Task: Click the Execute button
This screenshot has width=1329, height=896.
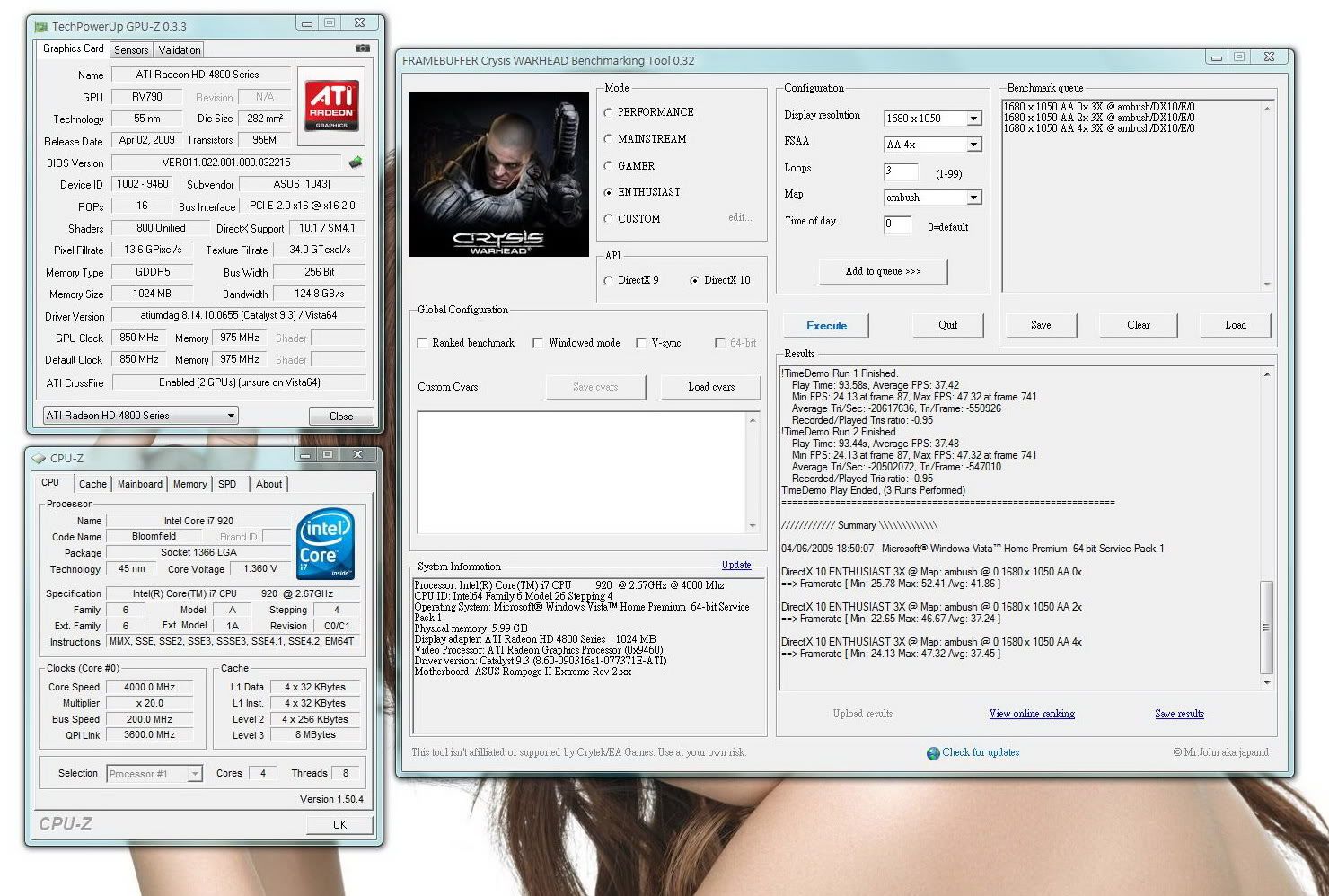Action: click(826, 326)
